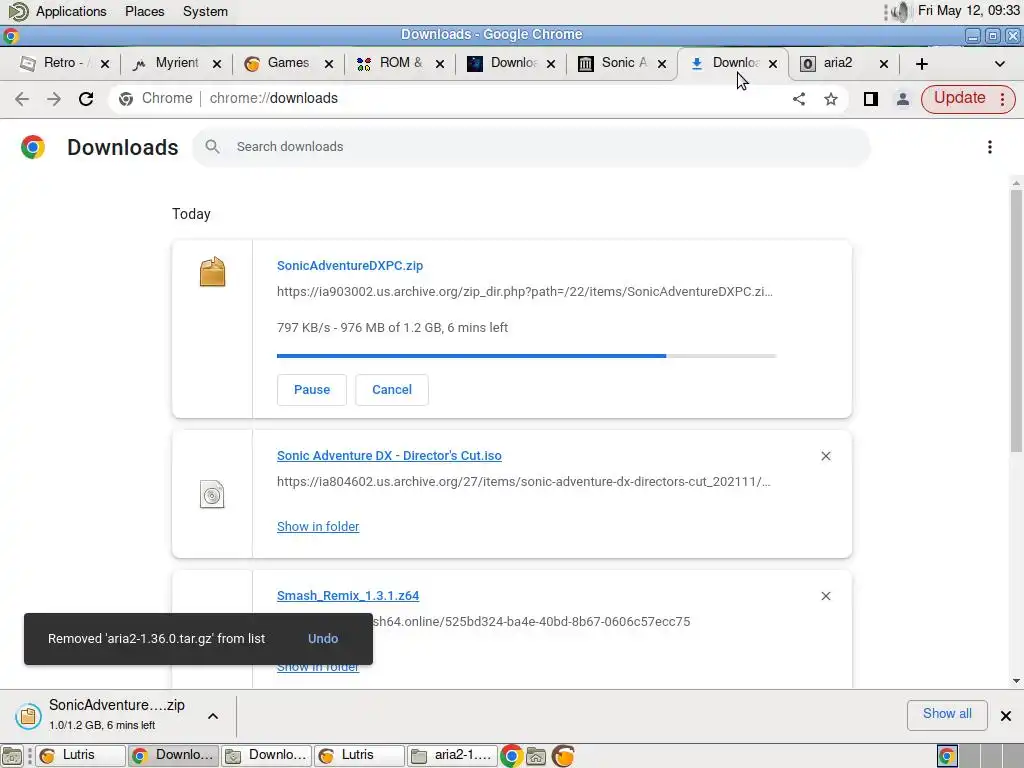Image resolution: width=1024 pixels, height=768 pixels.
Task: Open the Applications menu
Action: (x=71, y=11)
